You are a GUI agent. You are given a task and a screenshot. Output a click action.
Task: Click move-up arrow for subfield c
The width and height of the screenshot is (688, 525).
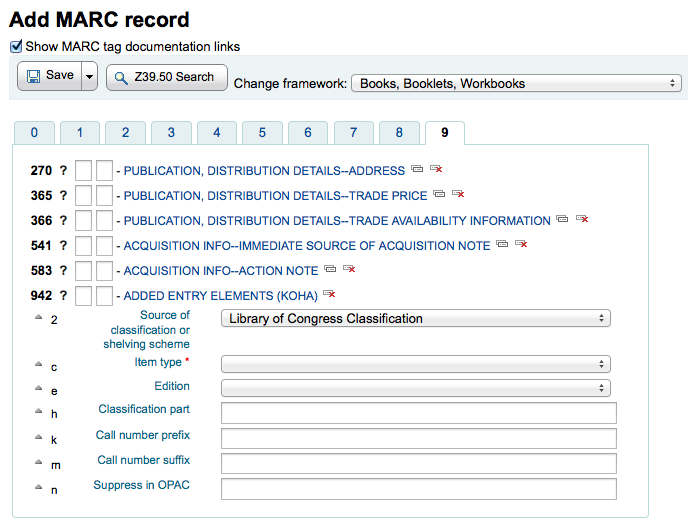(x=39, y=365)
